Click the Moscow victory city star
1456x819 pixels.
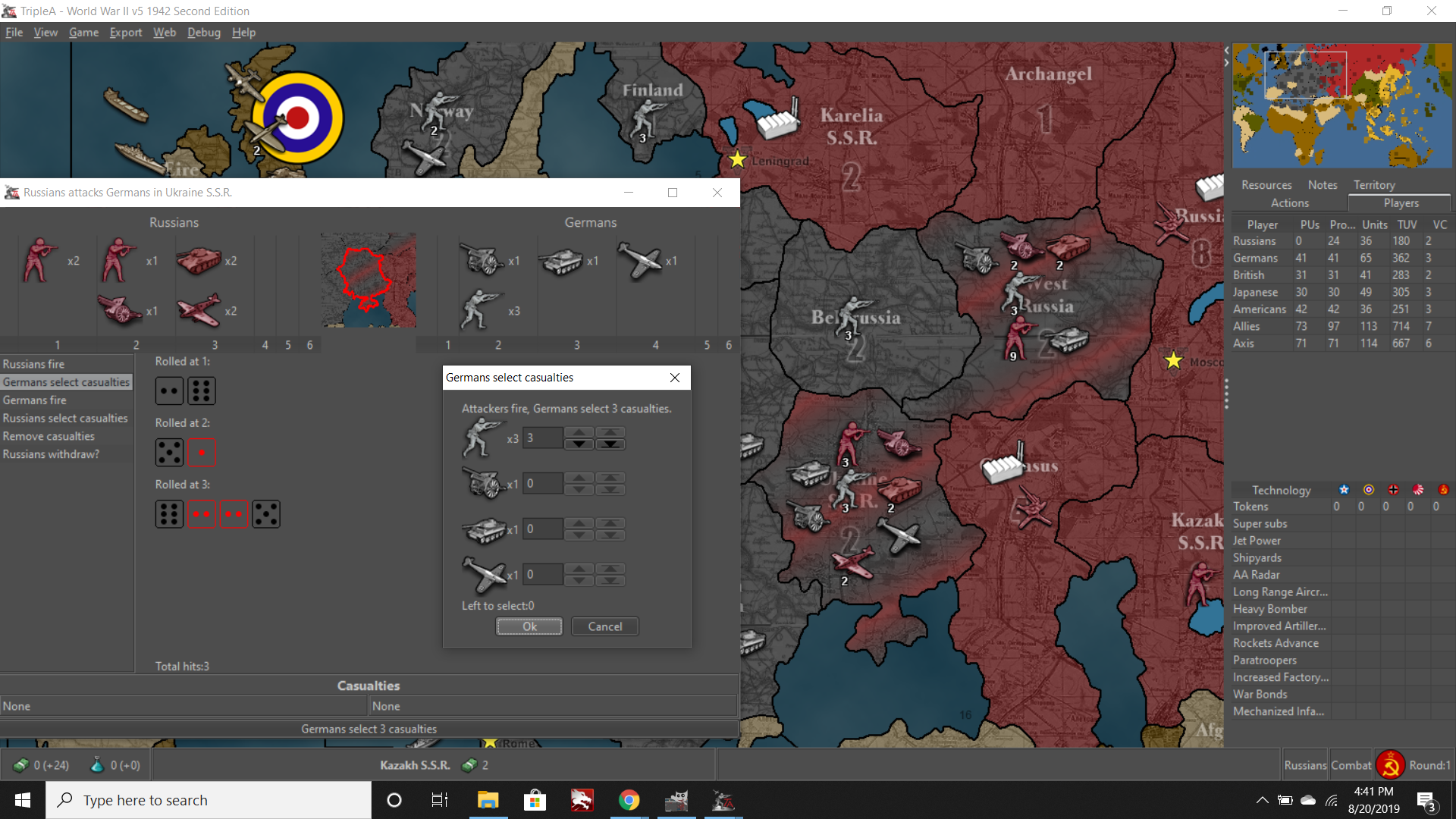tap(1174, 360)
